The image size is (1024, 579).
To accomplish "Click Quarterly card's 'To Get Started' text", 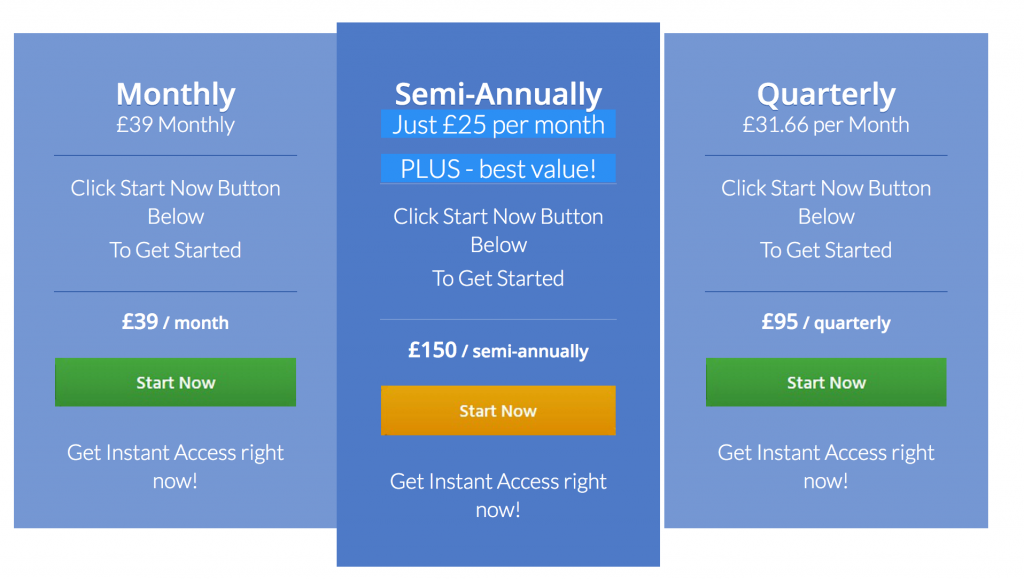I will click(825, 249).
